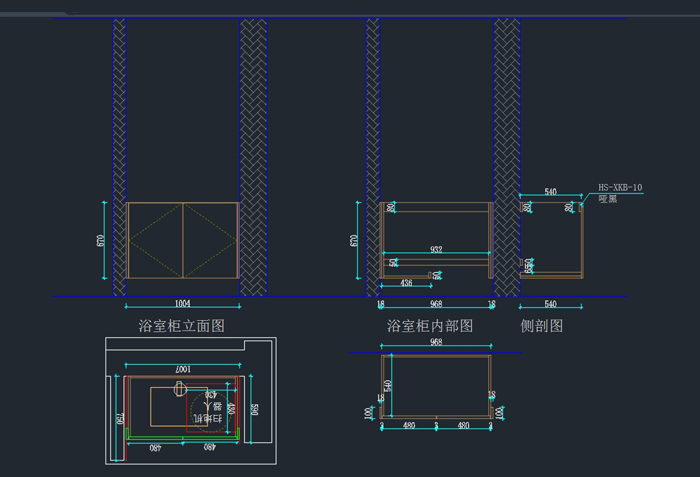
Task: Select the 哑黑 annotation text
Action: tap(607, 199)
